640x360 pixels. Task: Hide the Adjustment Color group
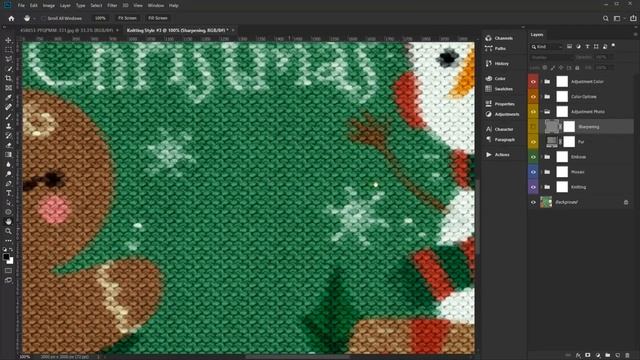point(533,82)
